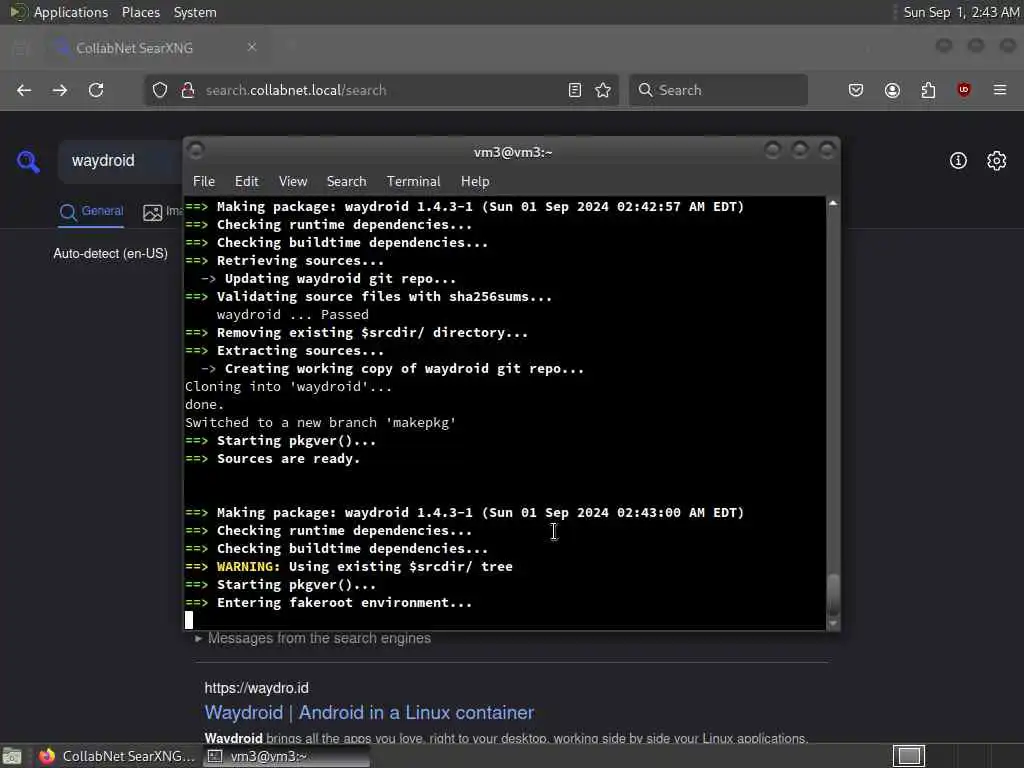The height and width of the screenshot is (768, 1024).
Task: Click the waydroid query search field
Action: click(121, 161)
